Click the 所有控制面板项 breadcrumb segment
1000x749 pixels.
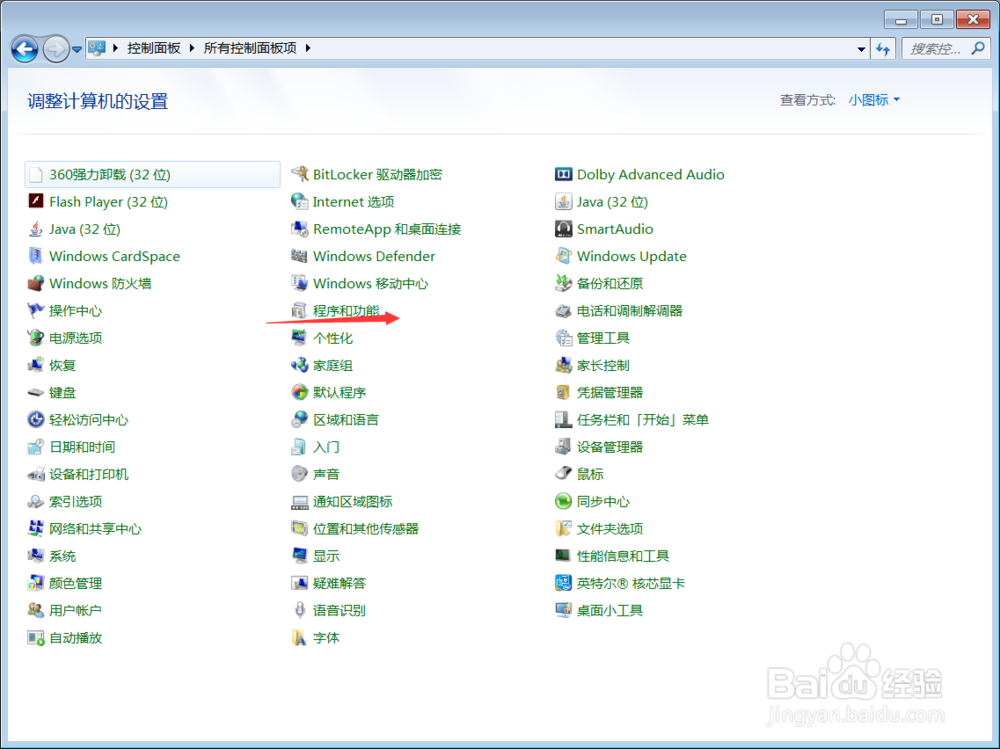[x=250, y=48]
